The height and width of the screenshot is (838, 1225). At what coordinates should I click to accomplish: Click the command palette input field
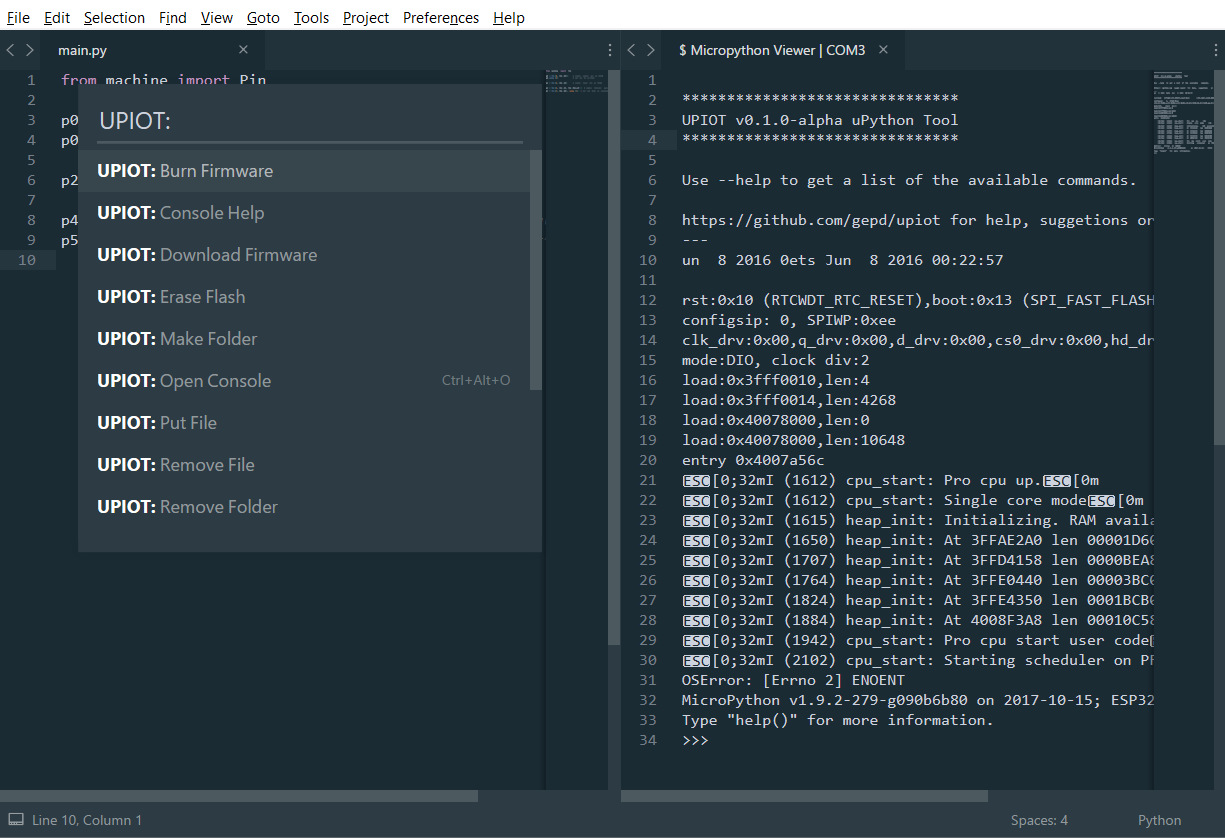point(310,121)
